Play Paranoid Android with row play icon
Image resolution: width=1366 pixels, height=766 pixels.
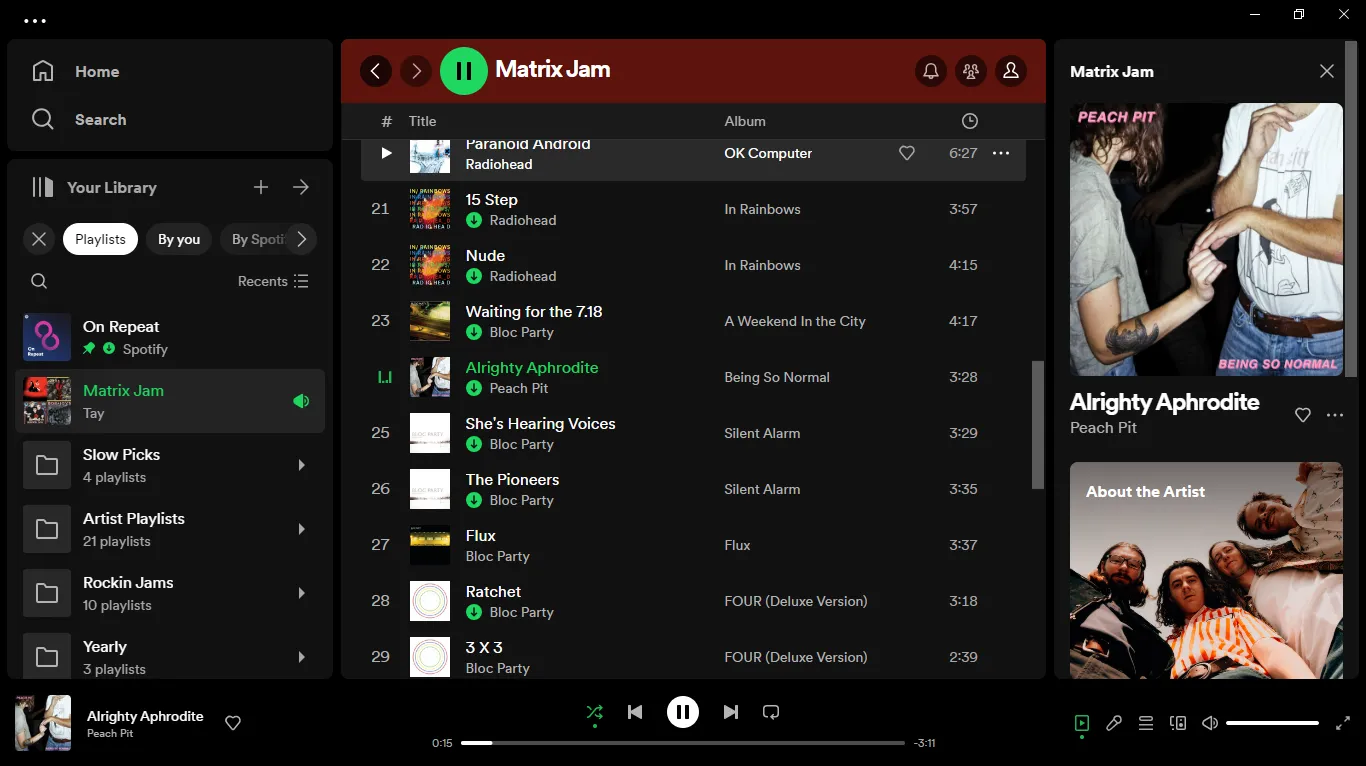pyautogui.click(x=386, y=153)
